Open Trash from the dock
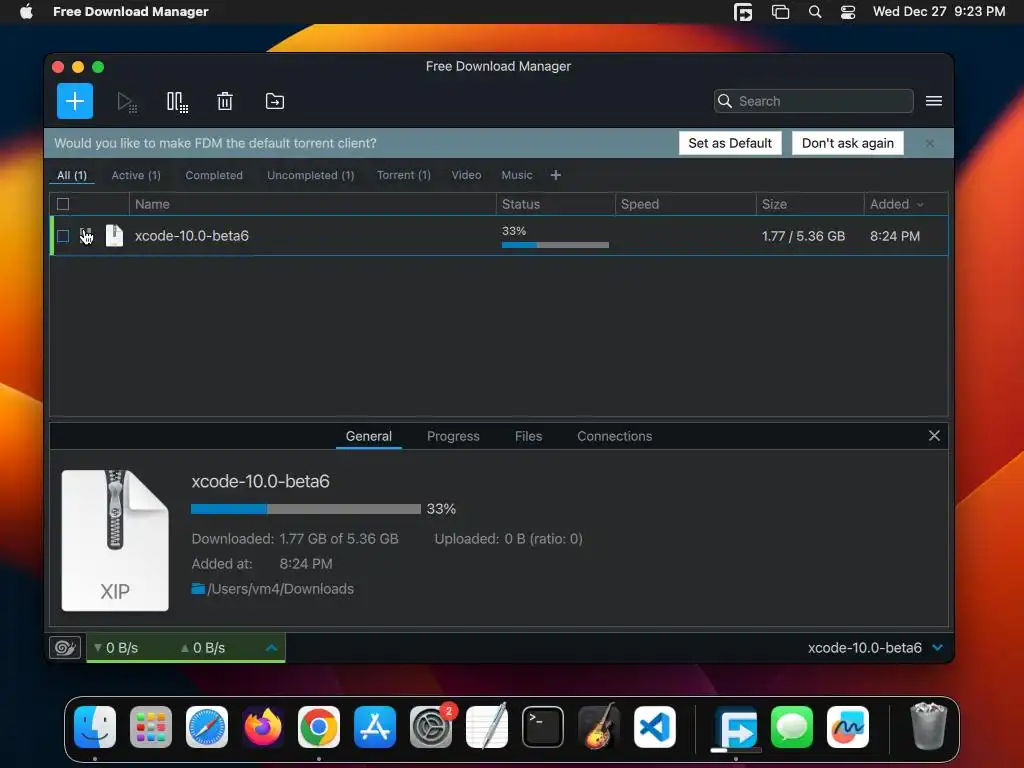1024x768 pixels. pyautogui.click(x=928, y=726)
